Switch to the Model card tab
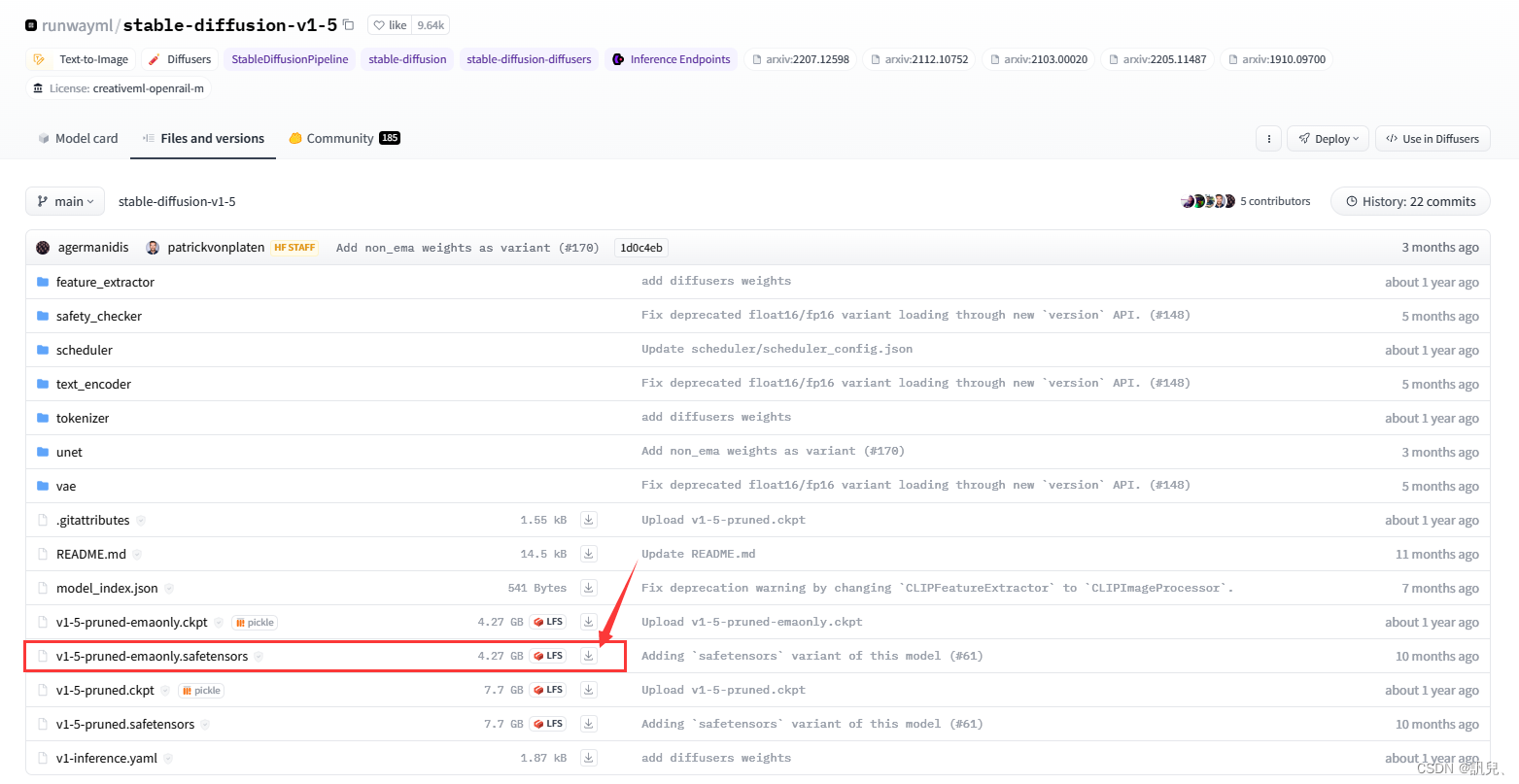 click(78, 139)
